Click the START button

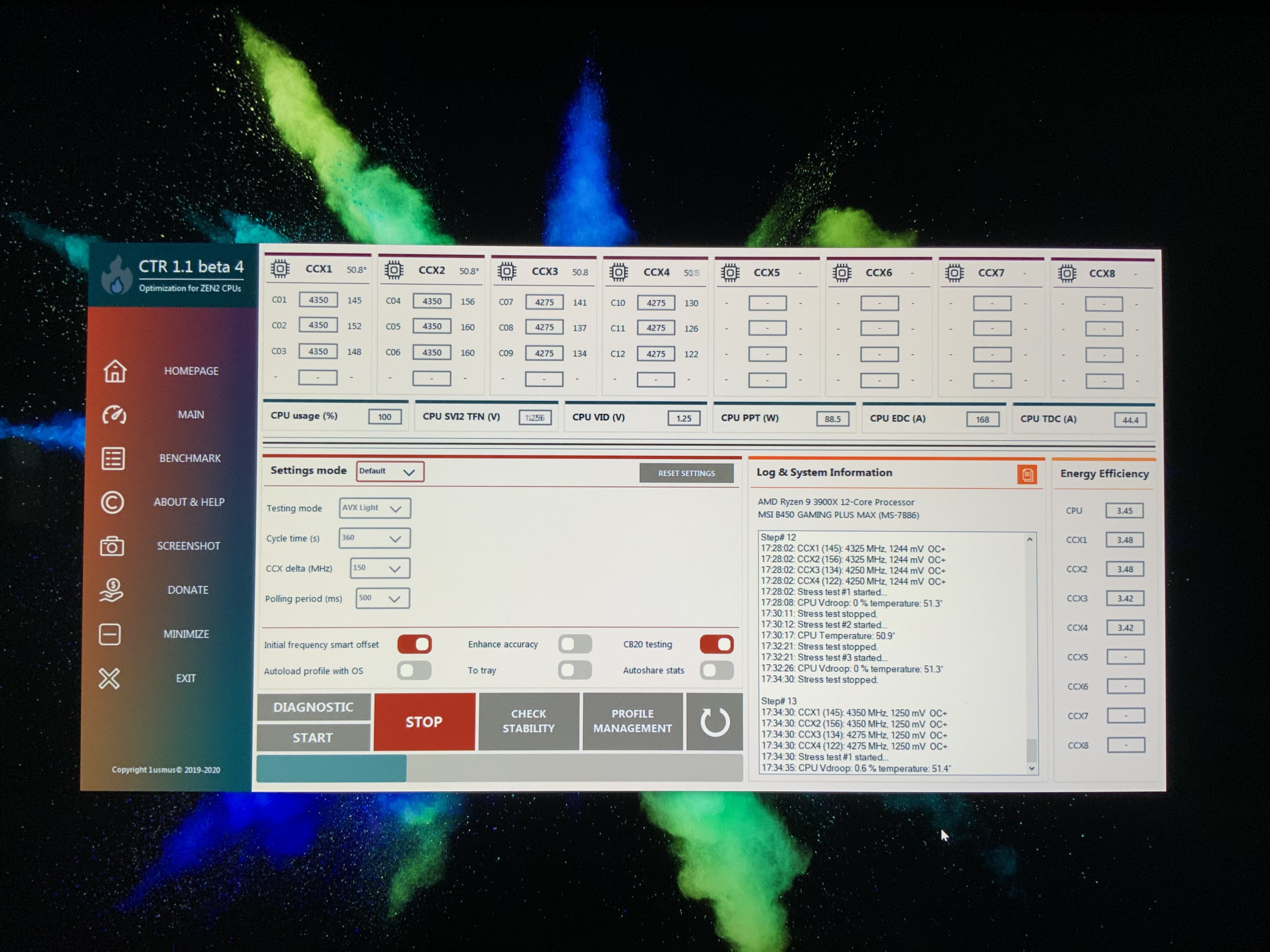point(313,737)
